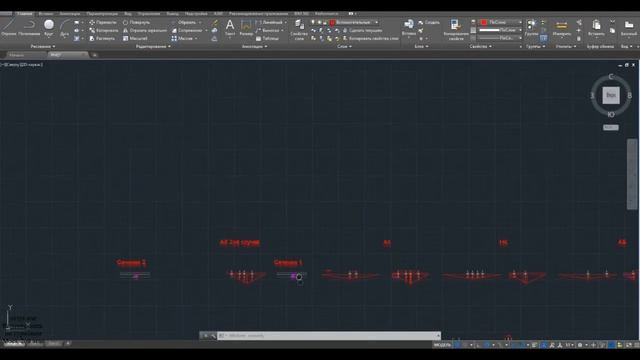Click the Повернуть (Rotate) command

(x=136, y=22)
